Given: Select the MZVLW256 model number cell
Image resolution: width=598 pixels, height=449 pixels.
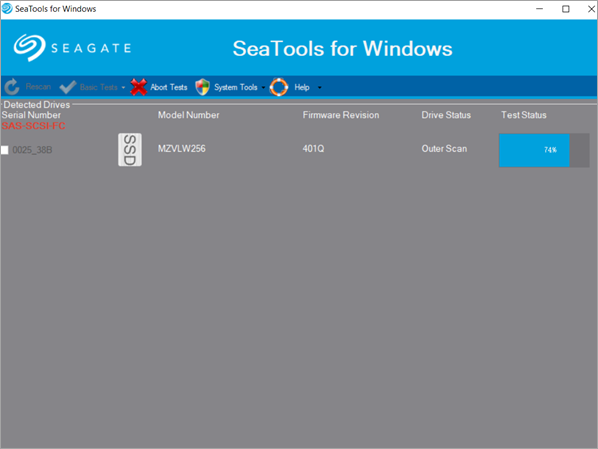Looking at the screenshot, I should pos(182,149).
